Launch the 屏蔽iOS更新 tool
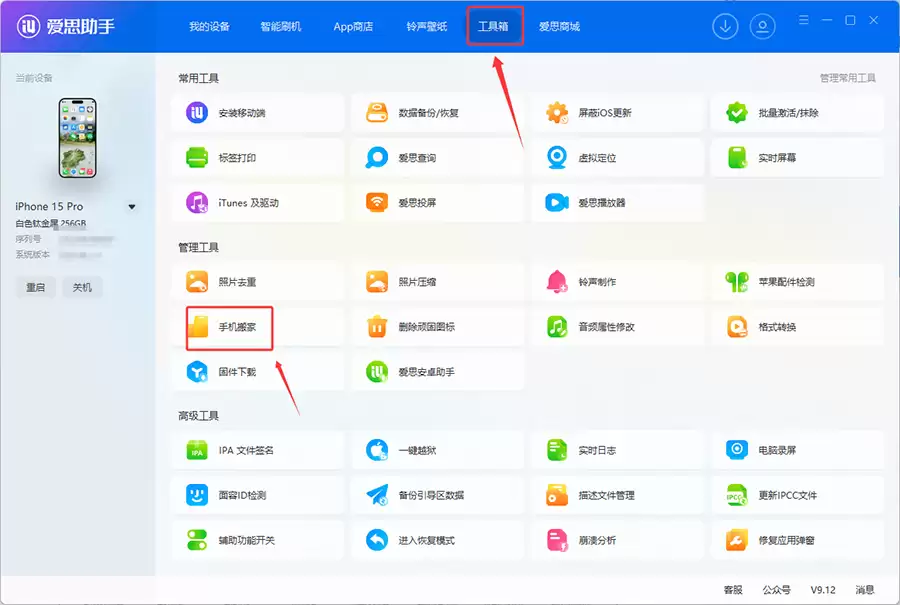The width and height of the screenshot is (900, 605). [x=617, y=113]
